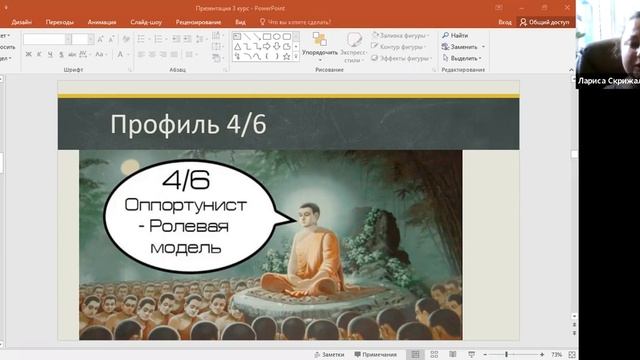This screenshot has height=360, width=640.
Task: Click the Найти button
Action: click(x=455, y=36)
